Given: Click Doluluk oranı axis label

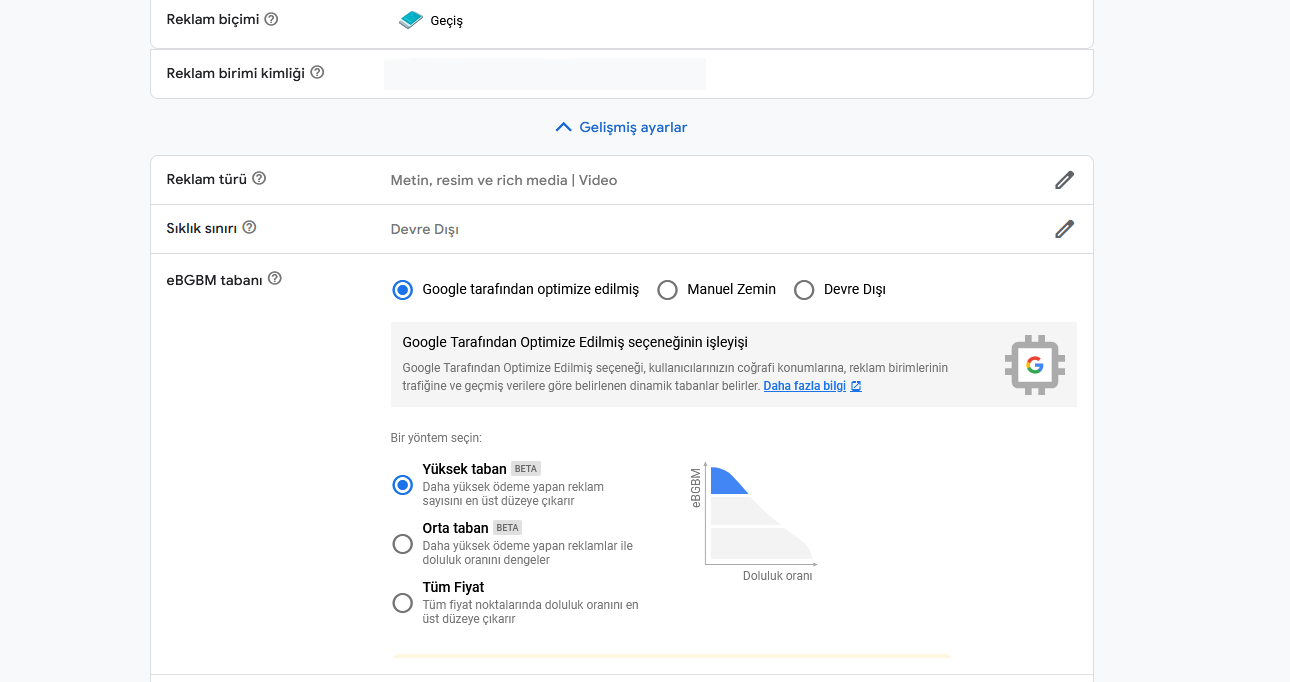Looking at the screenshot, I should (778, 576).
